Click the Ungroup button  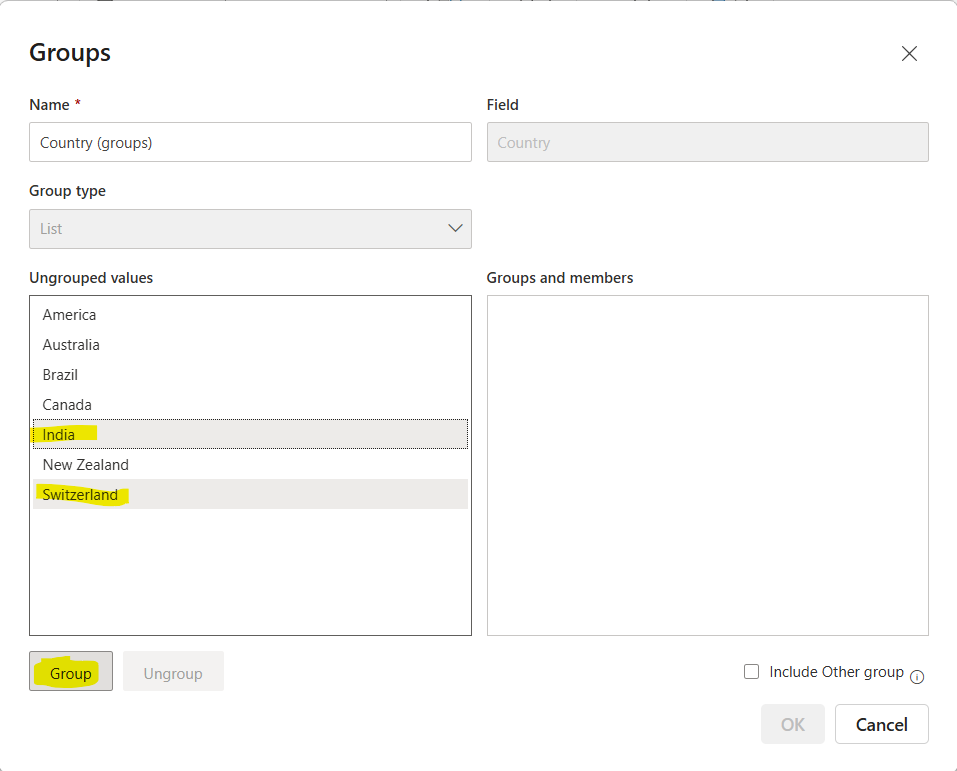[172, 671]
